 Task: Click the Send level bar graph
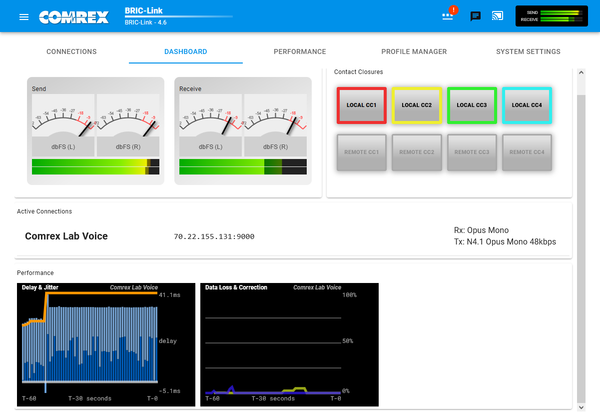coord(96,167)
